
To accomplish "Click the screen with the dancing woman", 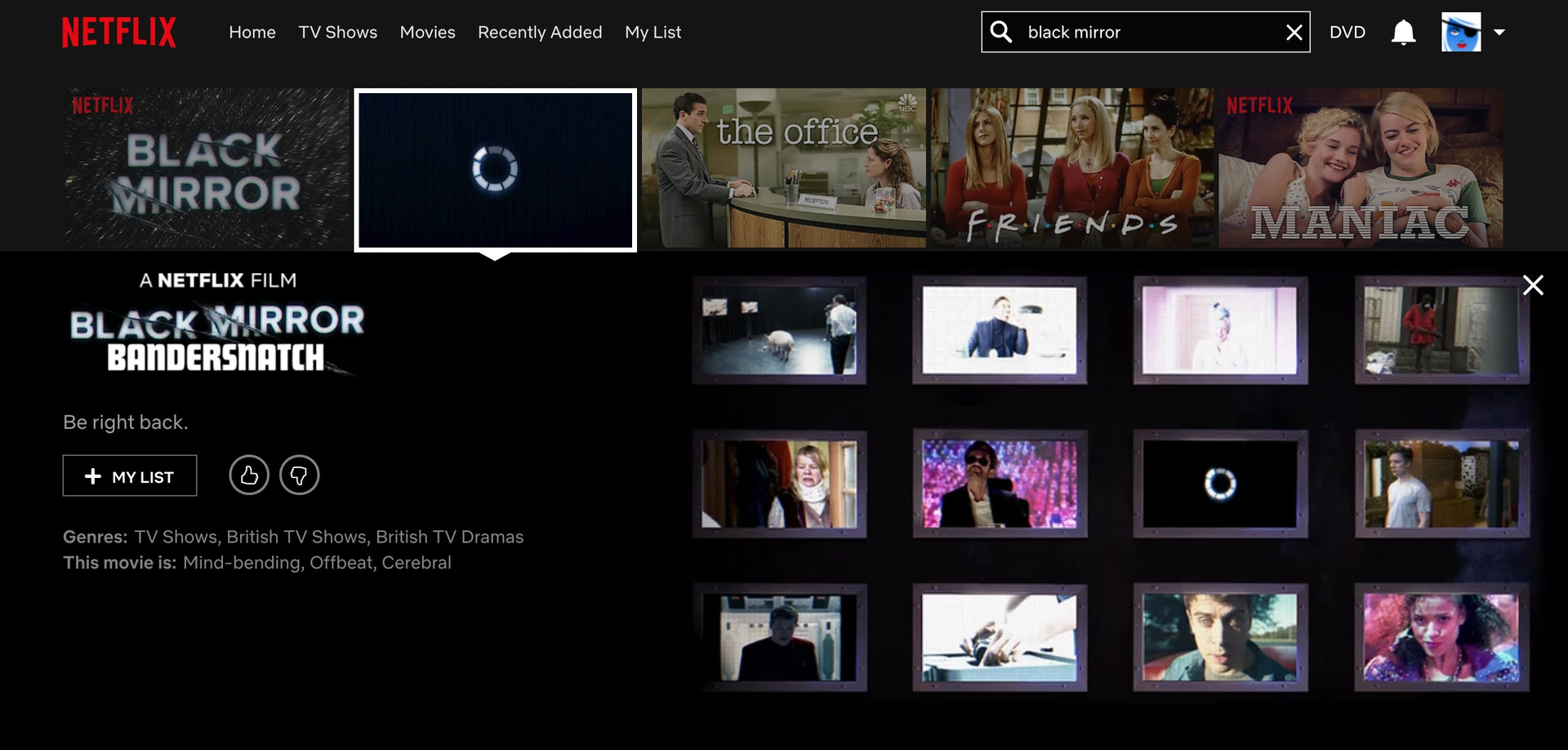I will click(1441, 637).
